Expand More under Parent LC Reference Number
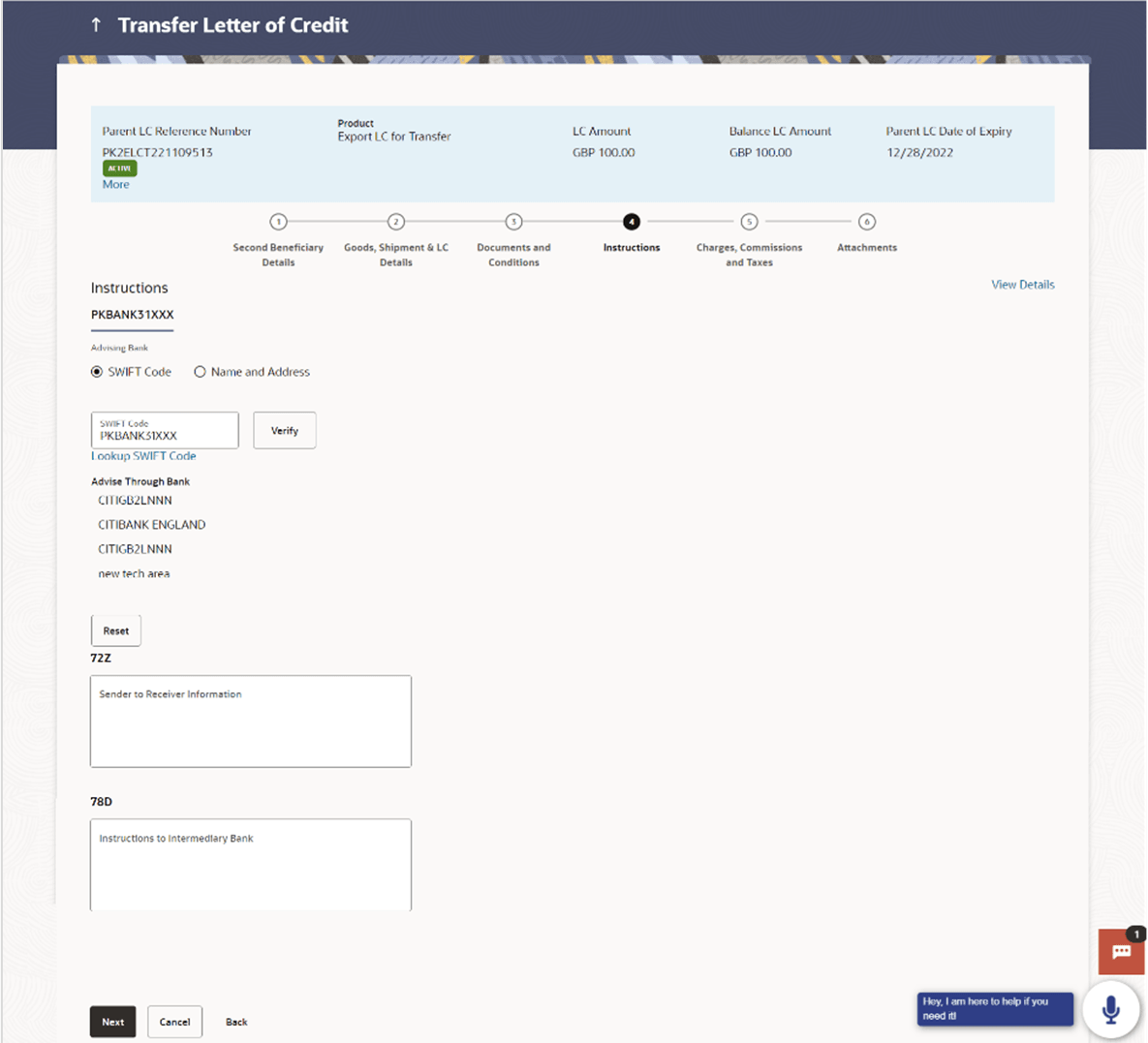This screenshot has width=1148, height=1043. [115, 184]
